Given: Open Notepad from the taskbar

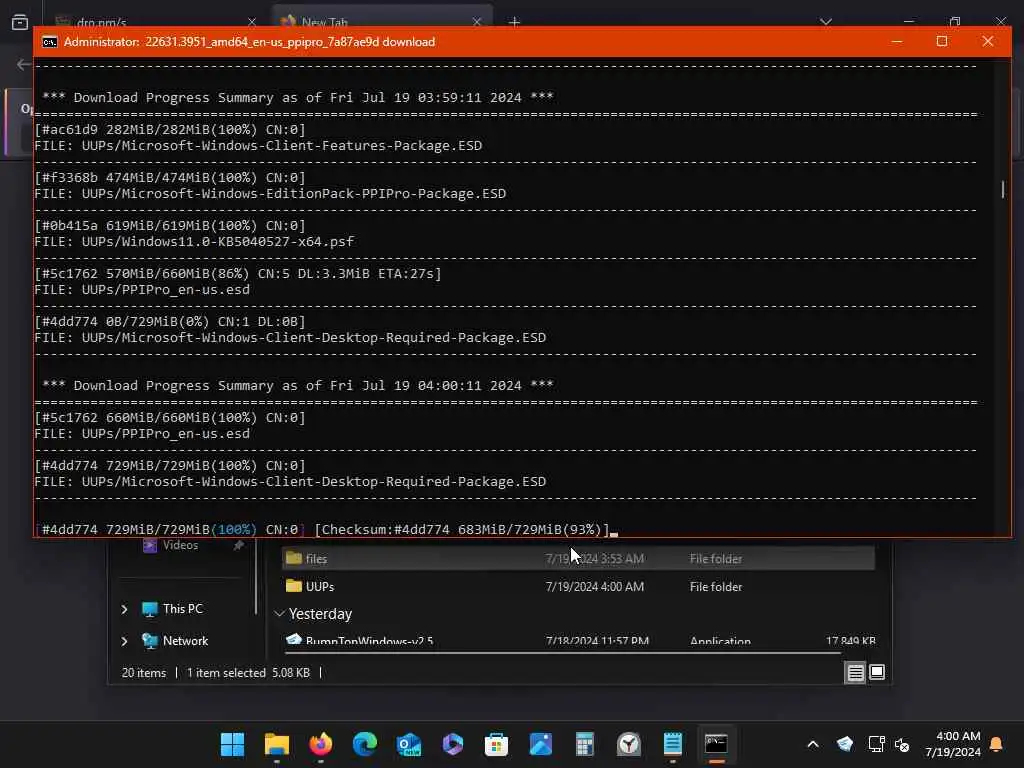Looking at the screenshot, I should [x=673, y=744].
